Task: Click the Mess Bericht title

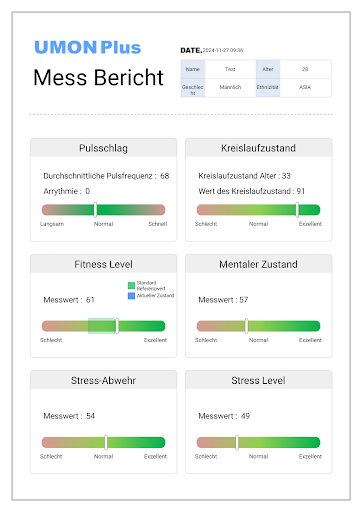Action: (x=98, y=78)
